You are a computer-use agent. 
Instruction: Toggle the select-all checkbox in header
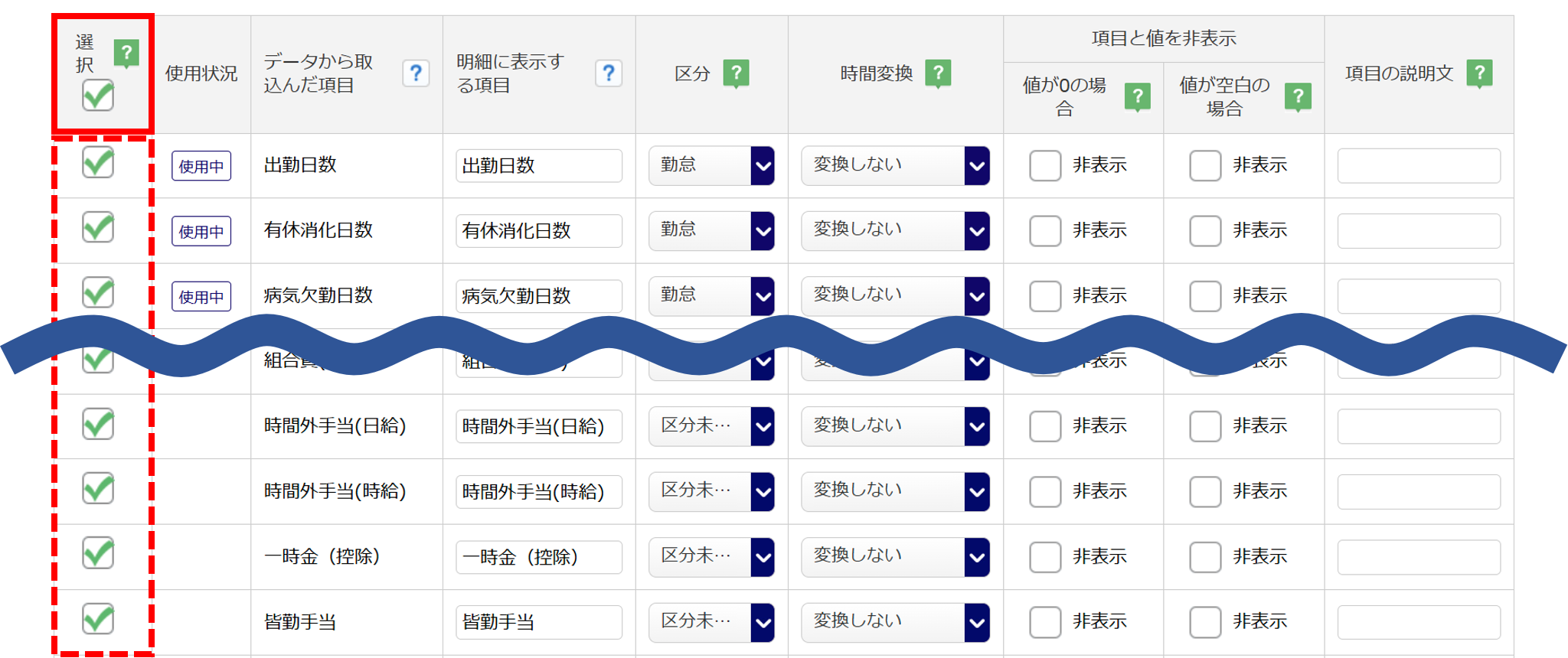pyautogui.click(x=98, y=96)
